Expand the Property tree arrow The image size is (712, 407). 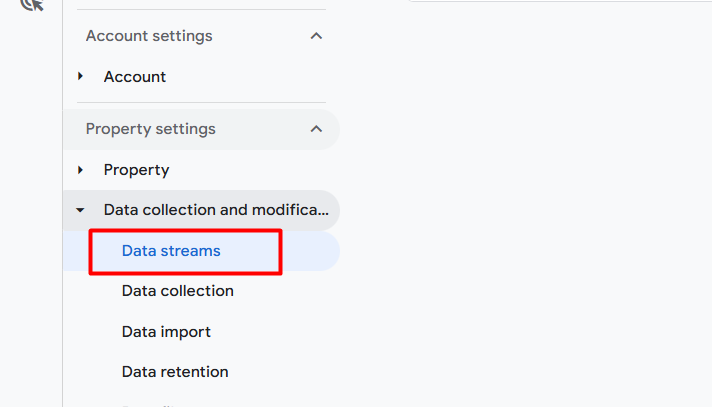pos(81,170)
